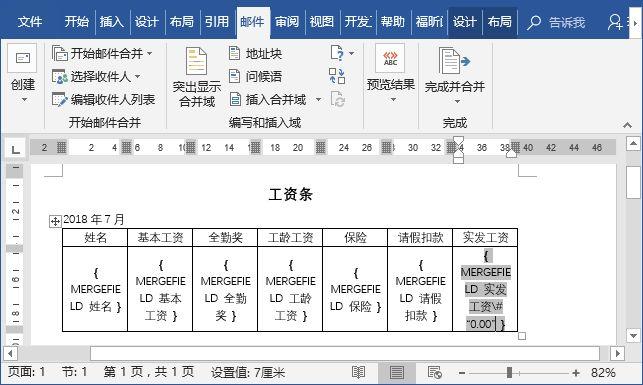Click the Match Fields icon
This screenshot has width=643, height=385.
pyautogui.click(x=337, y=76)
